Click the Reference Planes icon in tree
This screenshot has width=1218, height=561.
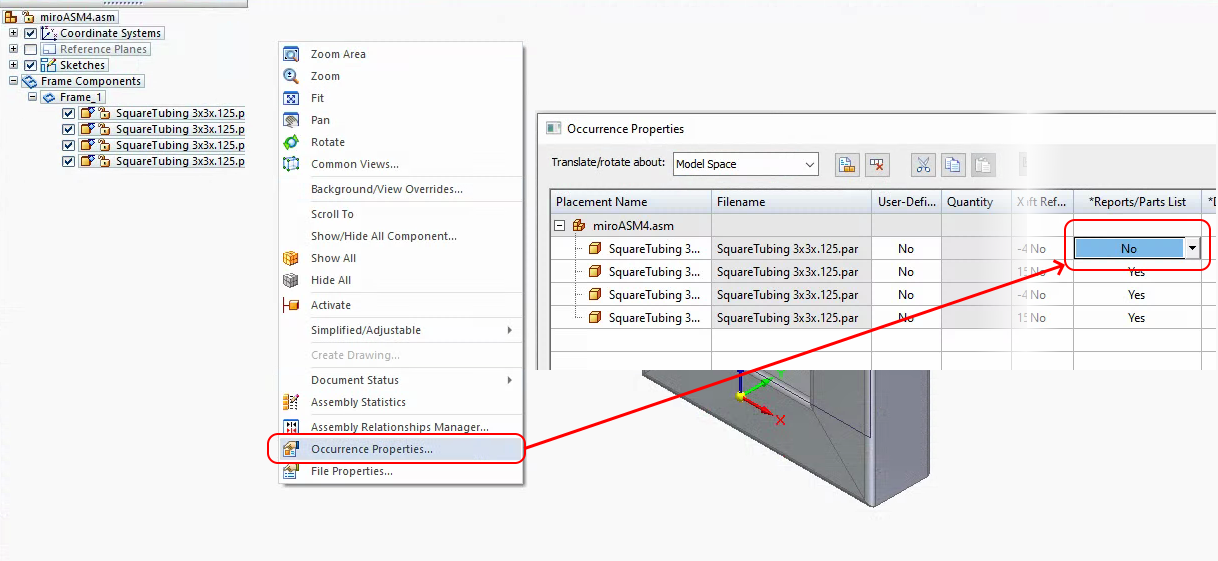[48, 49]
